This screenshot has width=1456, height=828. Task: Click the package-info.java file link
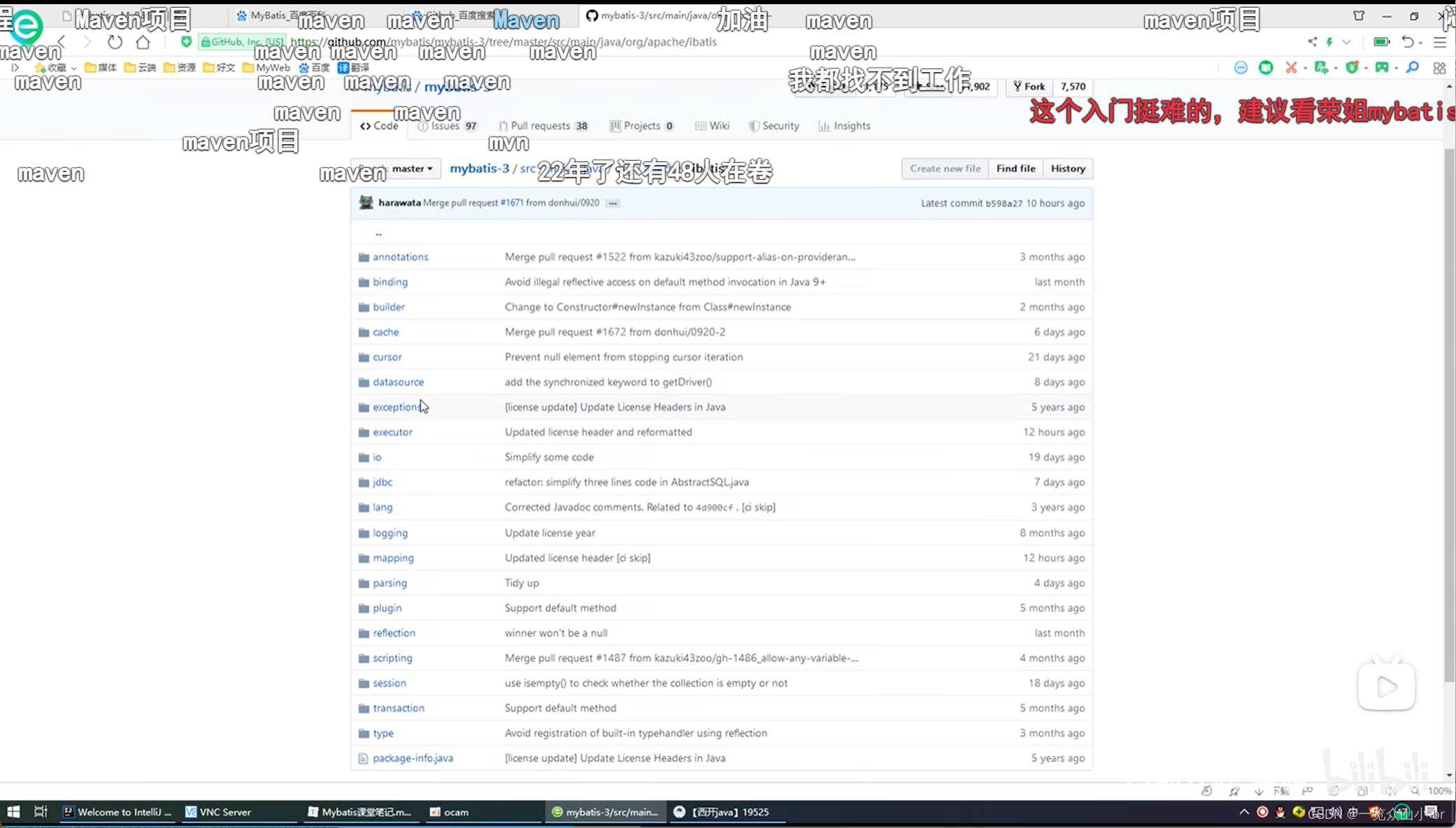tap(413, 758)
